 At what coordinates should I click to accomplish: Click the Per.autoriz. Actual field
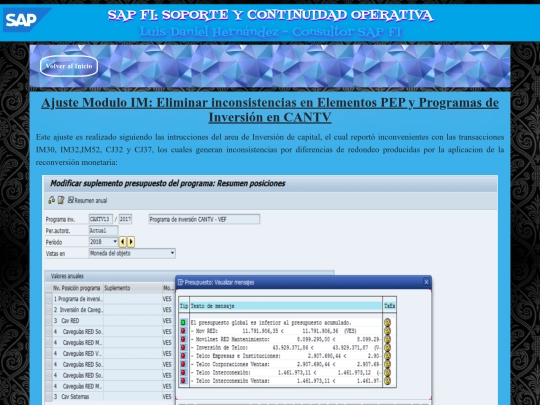tap(103, 230)
